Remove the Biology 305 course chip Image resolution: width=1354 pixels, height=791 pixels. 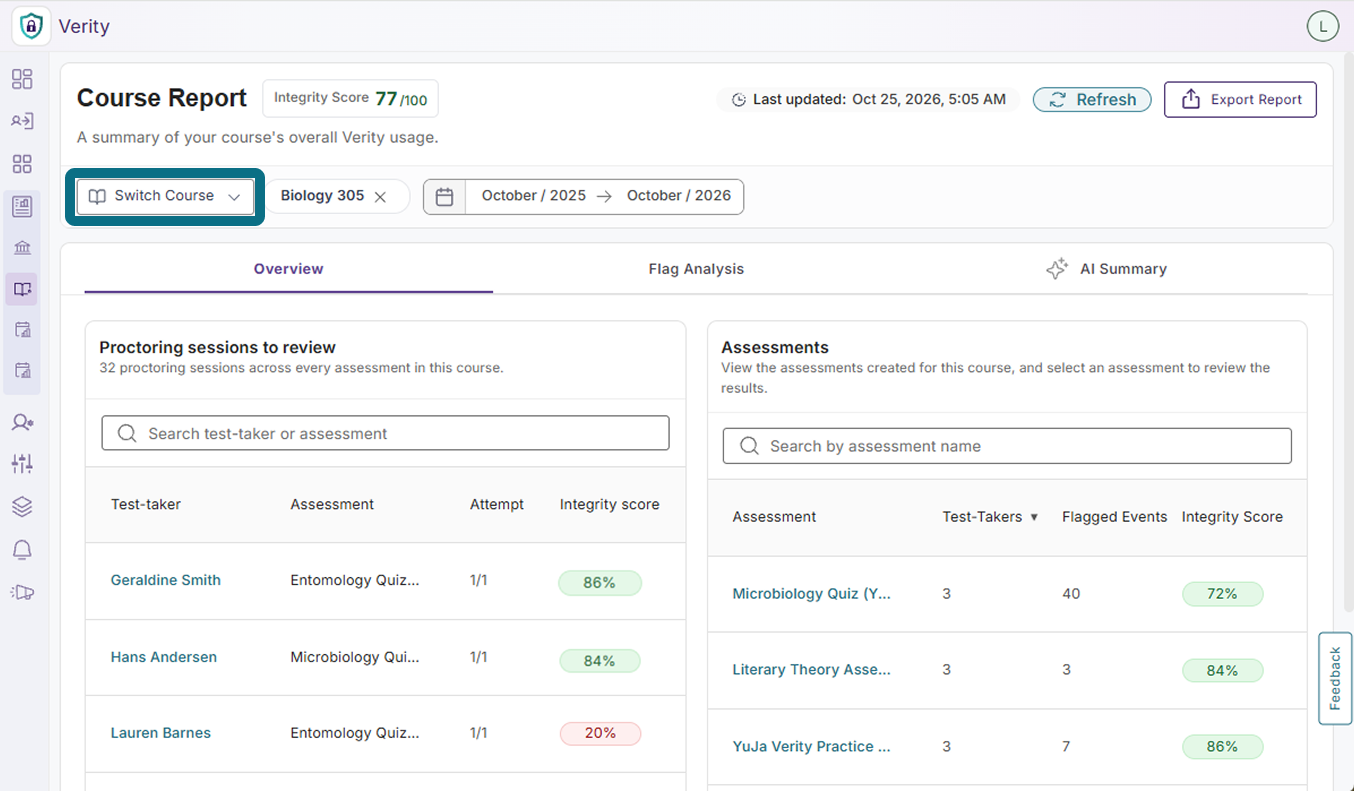(x=380, y=197)
